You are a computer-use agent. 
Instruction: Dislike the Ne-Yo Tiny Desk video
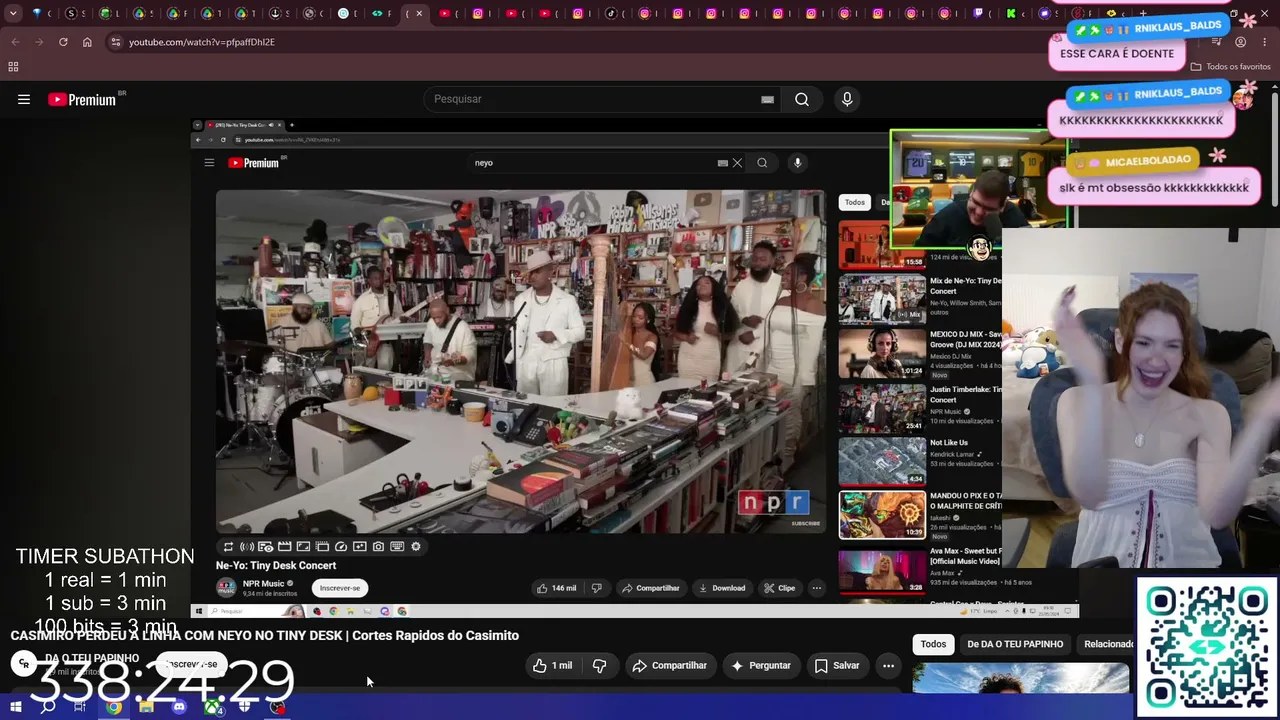click(x=597, y=588)
